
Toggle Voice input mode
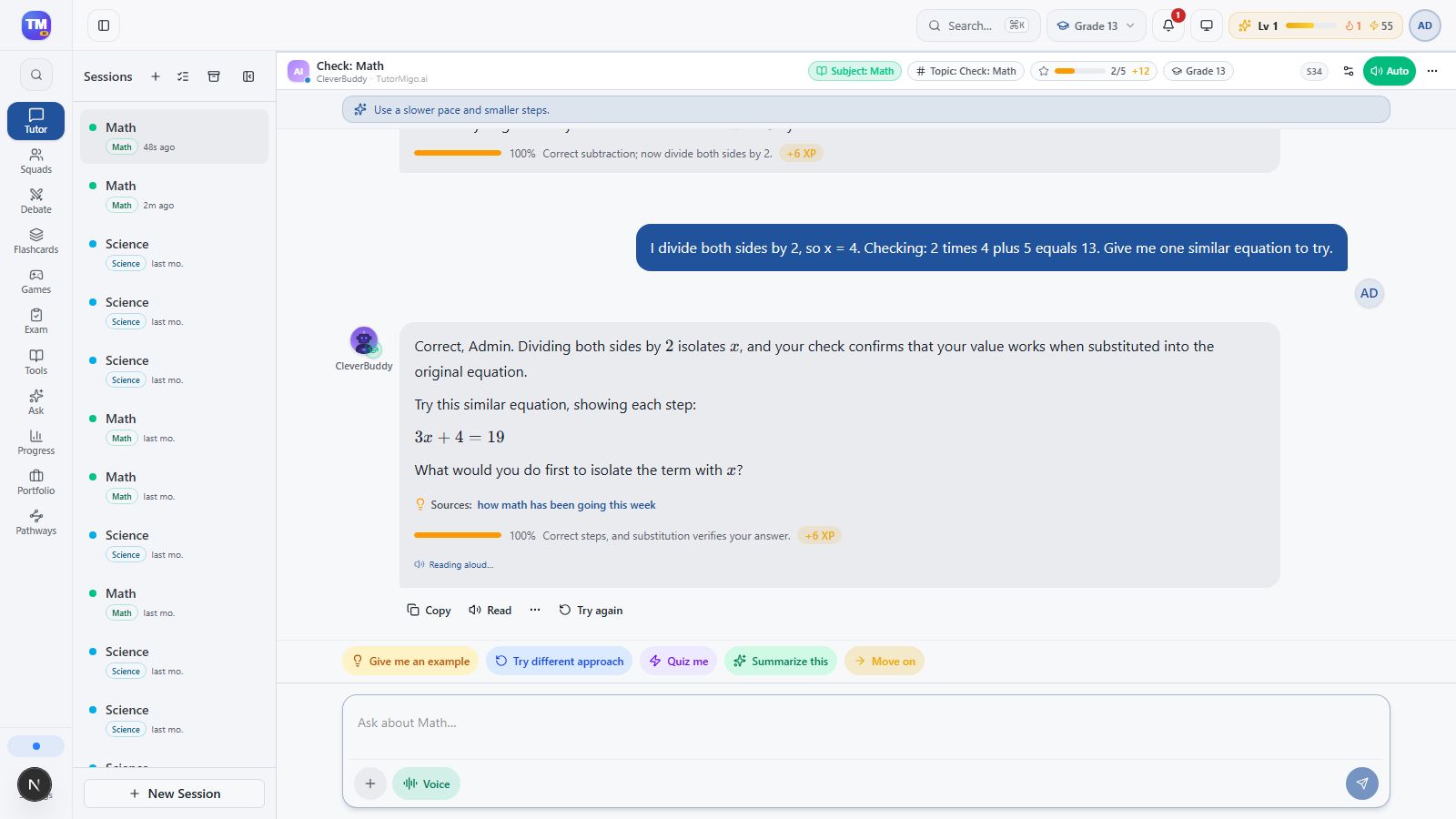click(x=426, y=784)
